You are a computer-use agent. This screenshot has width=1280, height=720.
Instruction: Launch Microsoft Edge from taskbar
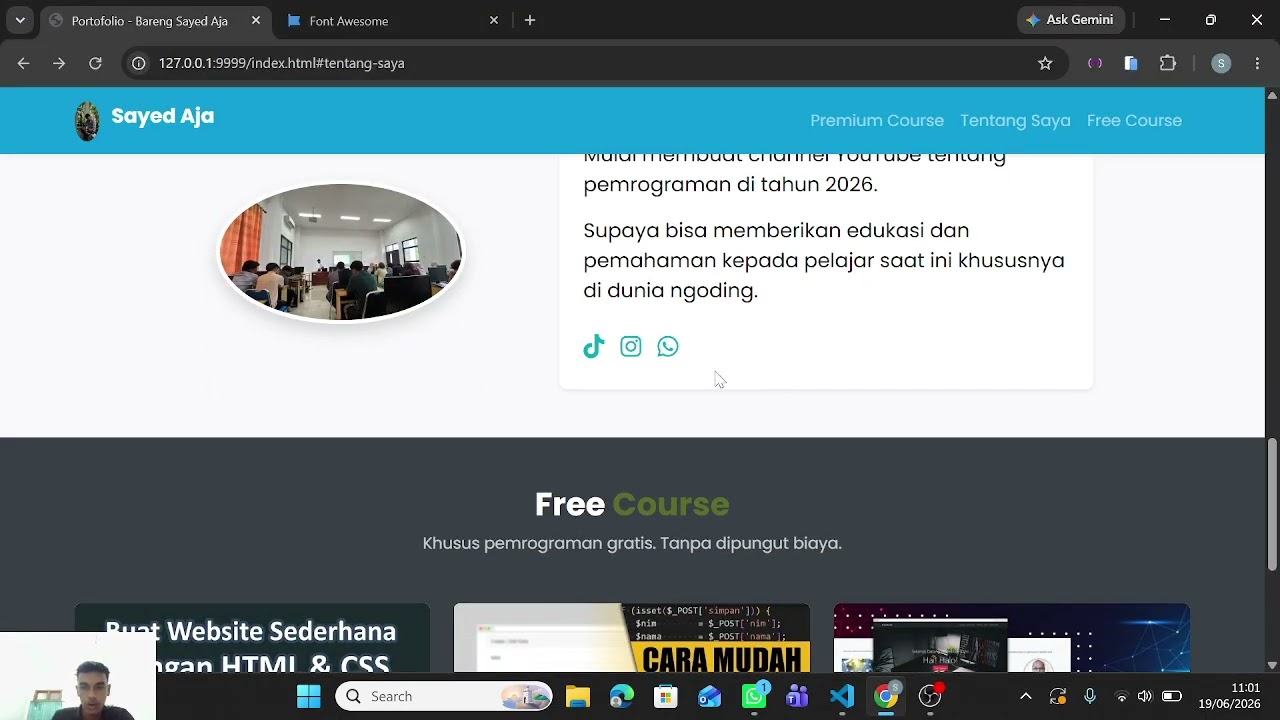[622, 696]
